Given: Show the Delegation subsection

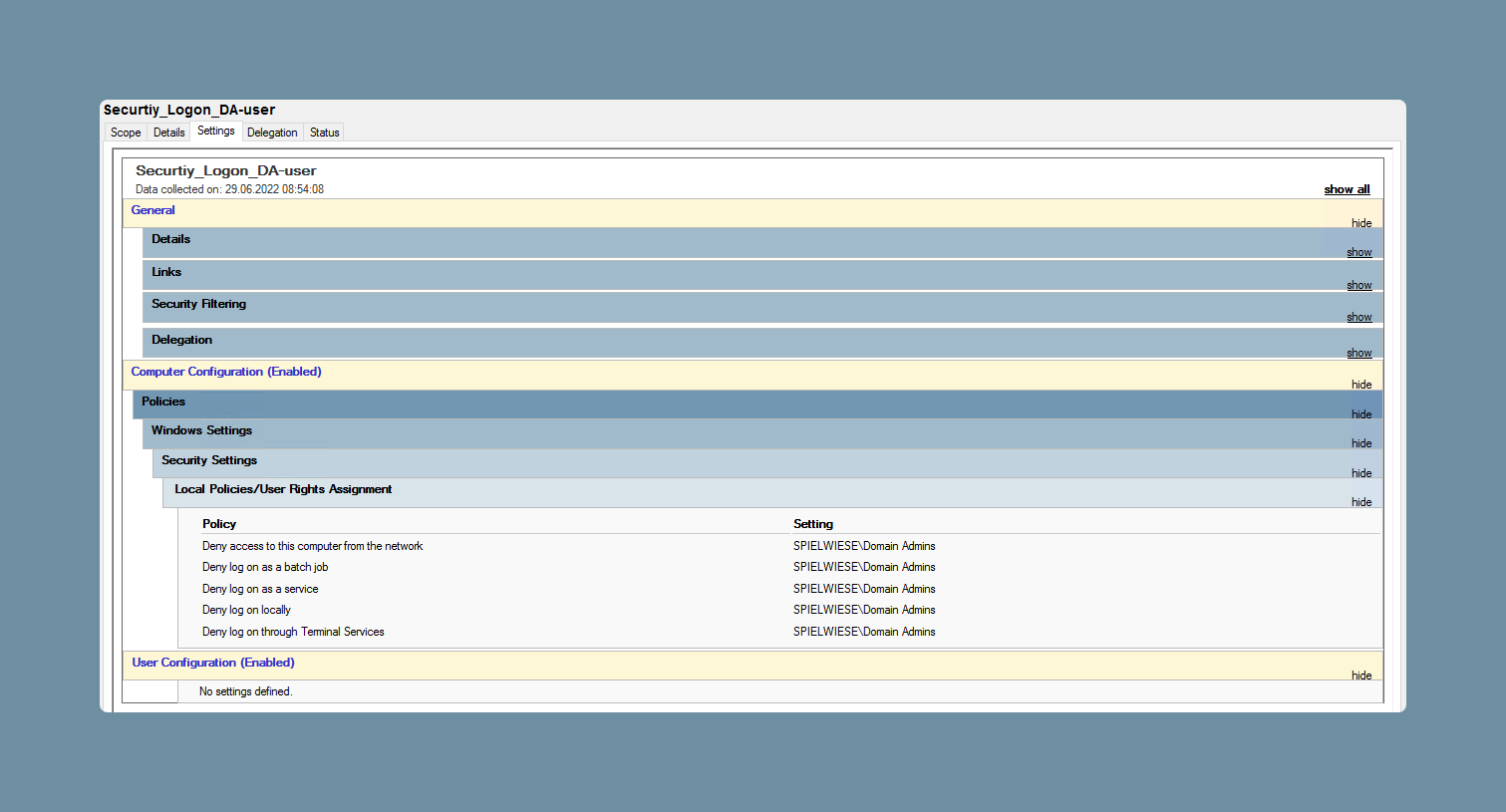Looking at the screenshot, I should (x=1359, y=353).
